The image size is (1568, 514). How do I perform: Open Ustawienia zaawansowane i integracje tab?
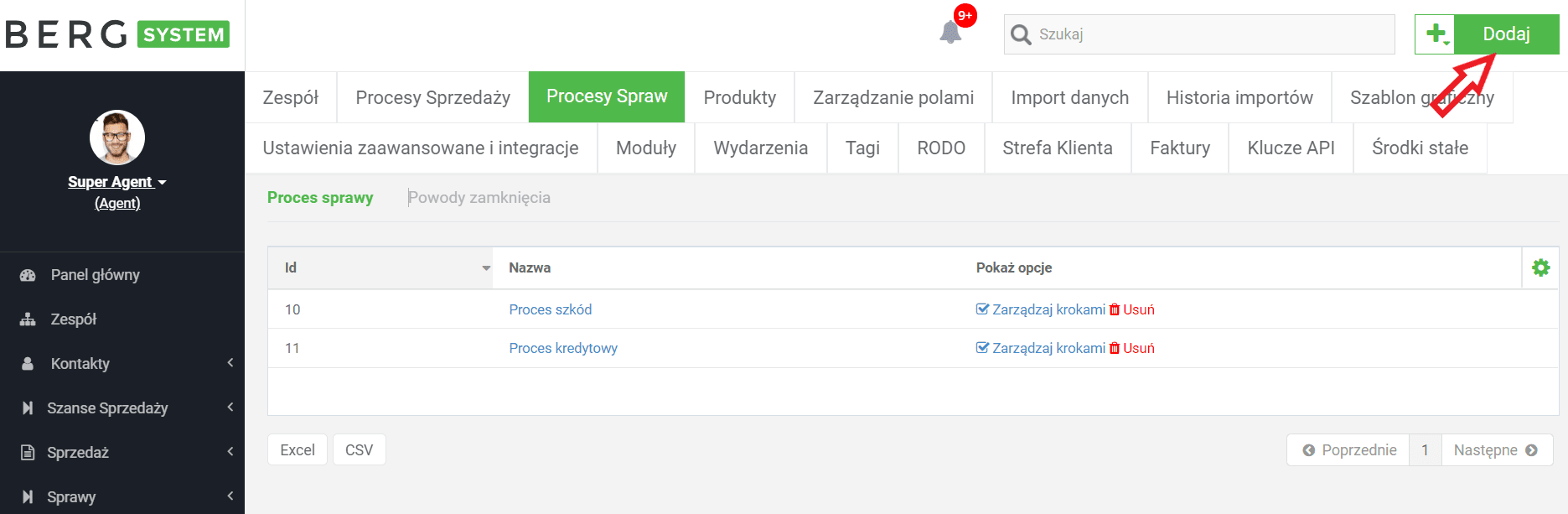tap(421, 148)
